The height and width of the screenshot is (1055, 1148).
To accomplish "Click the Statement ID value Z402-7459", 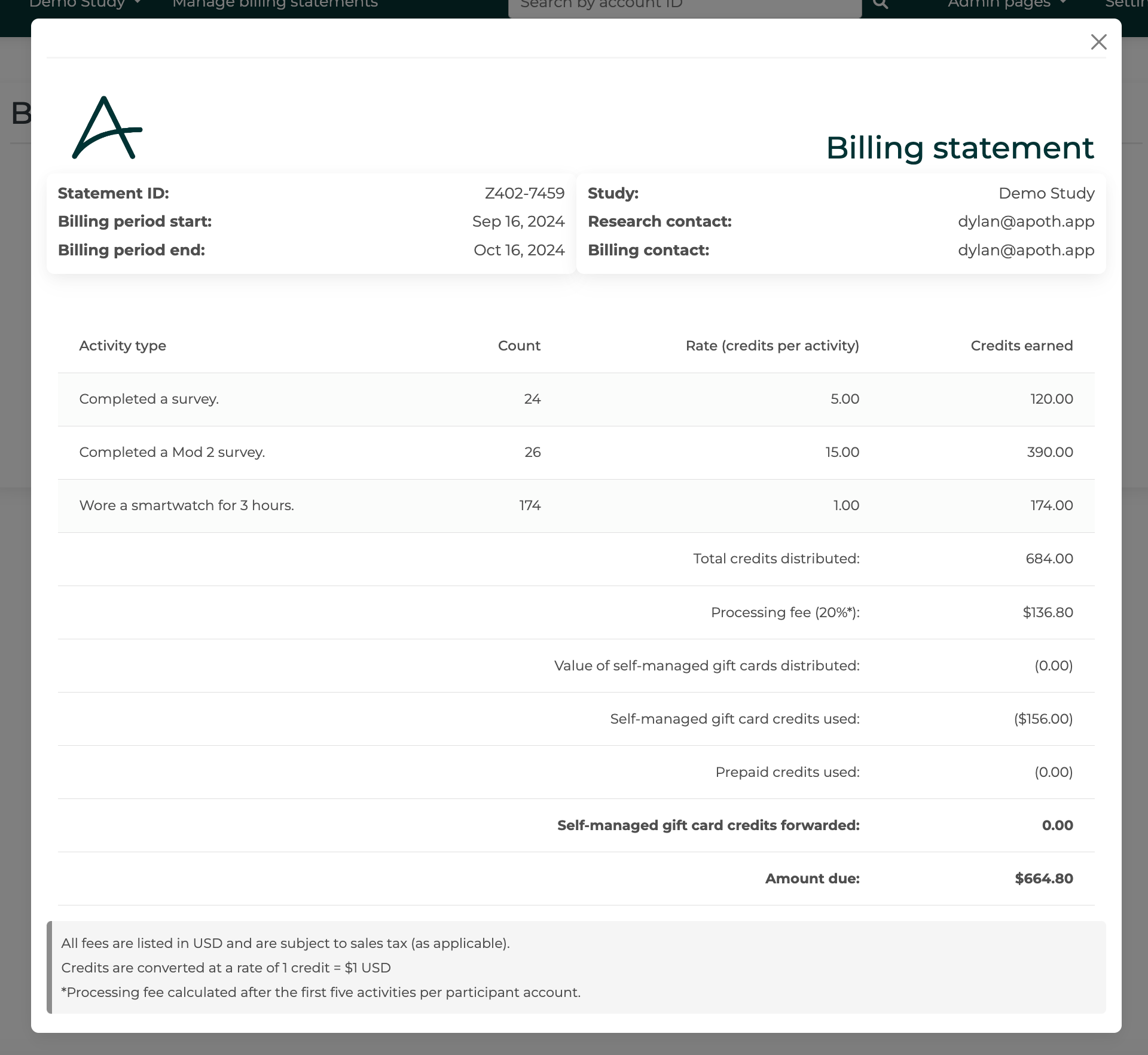I will (524, 193).
